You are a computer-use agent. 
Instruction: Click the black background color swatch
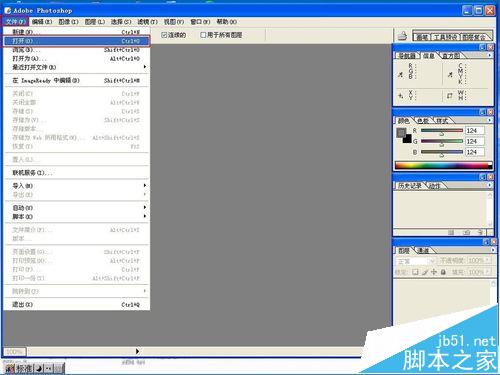407,139
